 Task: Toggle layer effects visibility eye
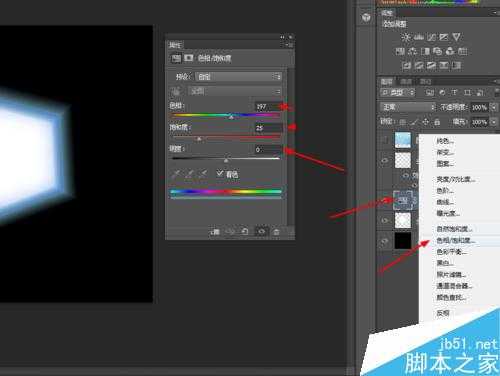point(406,175)
